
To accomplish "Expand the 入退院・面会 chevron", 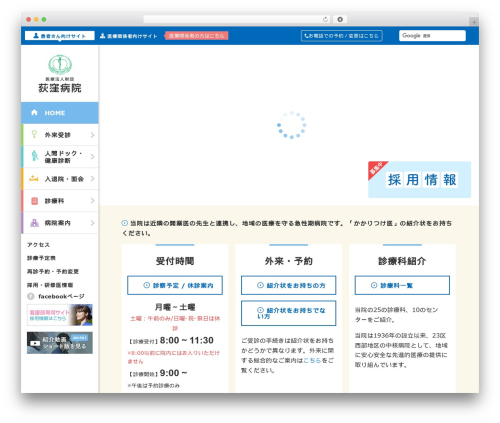I will coord(92,179).
